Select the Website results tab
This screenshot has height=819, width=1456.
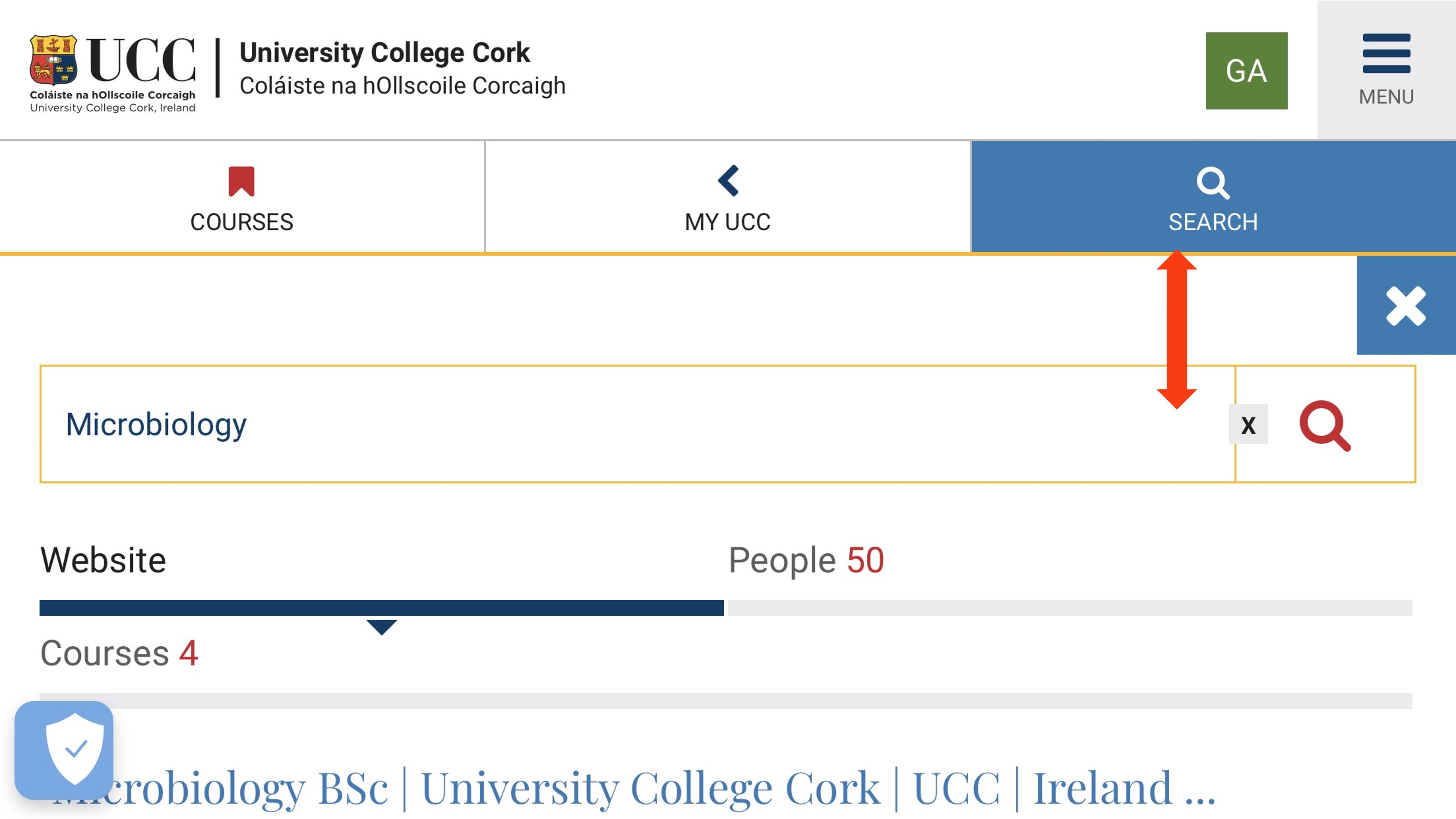click(103, 560)
